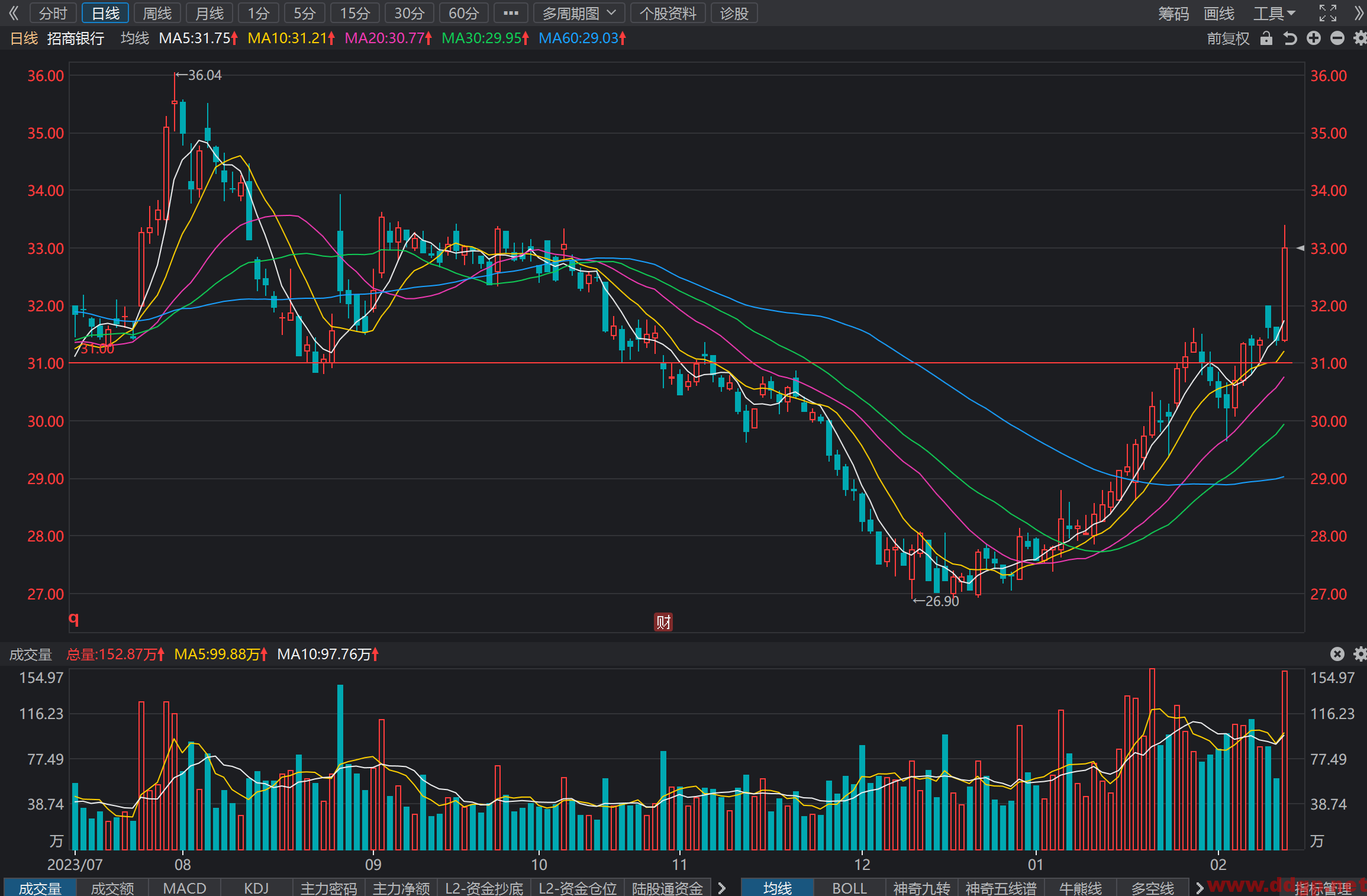Open 个股资料 stock info
Viewport: 1367px width, 896px height.
[x=668, y=13]
